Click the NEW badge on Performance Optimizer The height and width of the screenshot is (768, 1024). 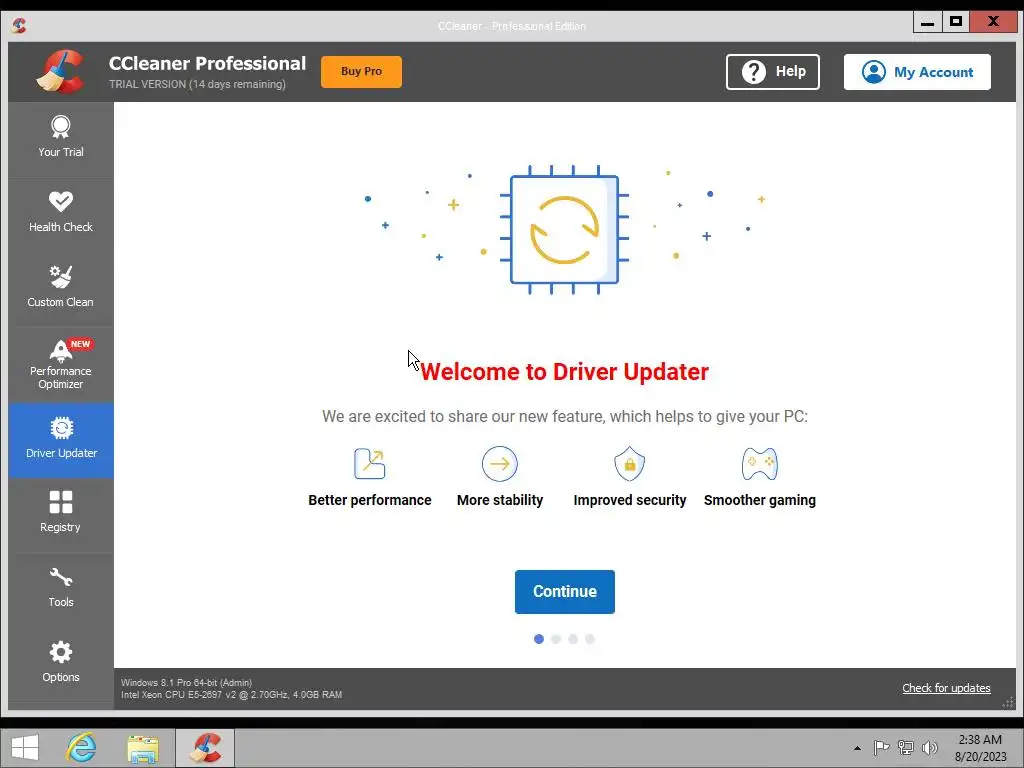click(80, 344)
